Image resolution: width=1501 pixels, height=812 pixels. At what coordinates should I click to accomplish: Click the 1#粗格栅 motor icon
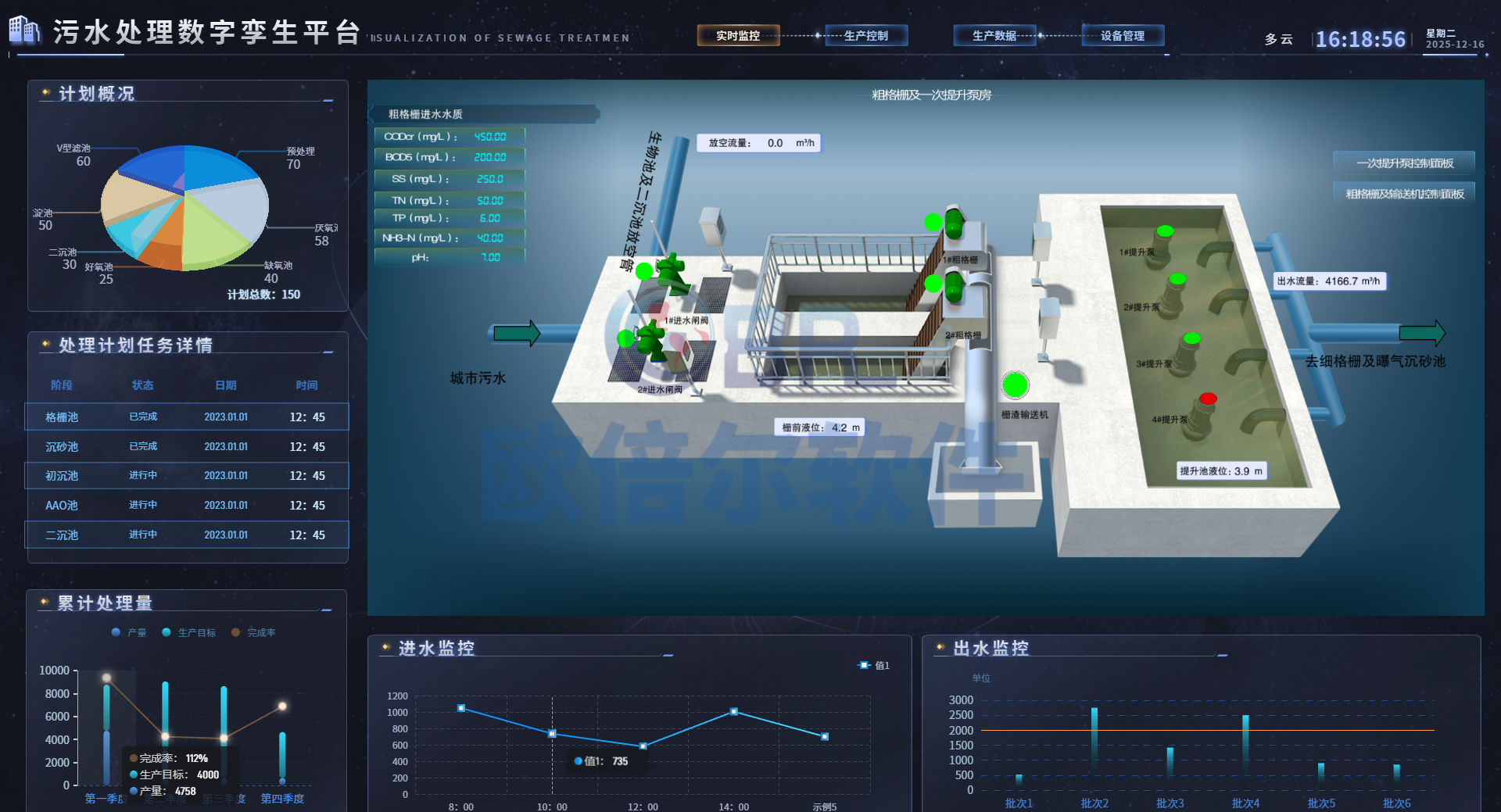(954, 224)
